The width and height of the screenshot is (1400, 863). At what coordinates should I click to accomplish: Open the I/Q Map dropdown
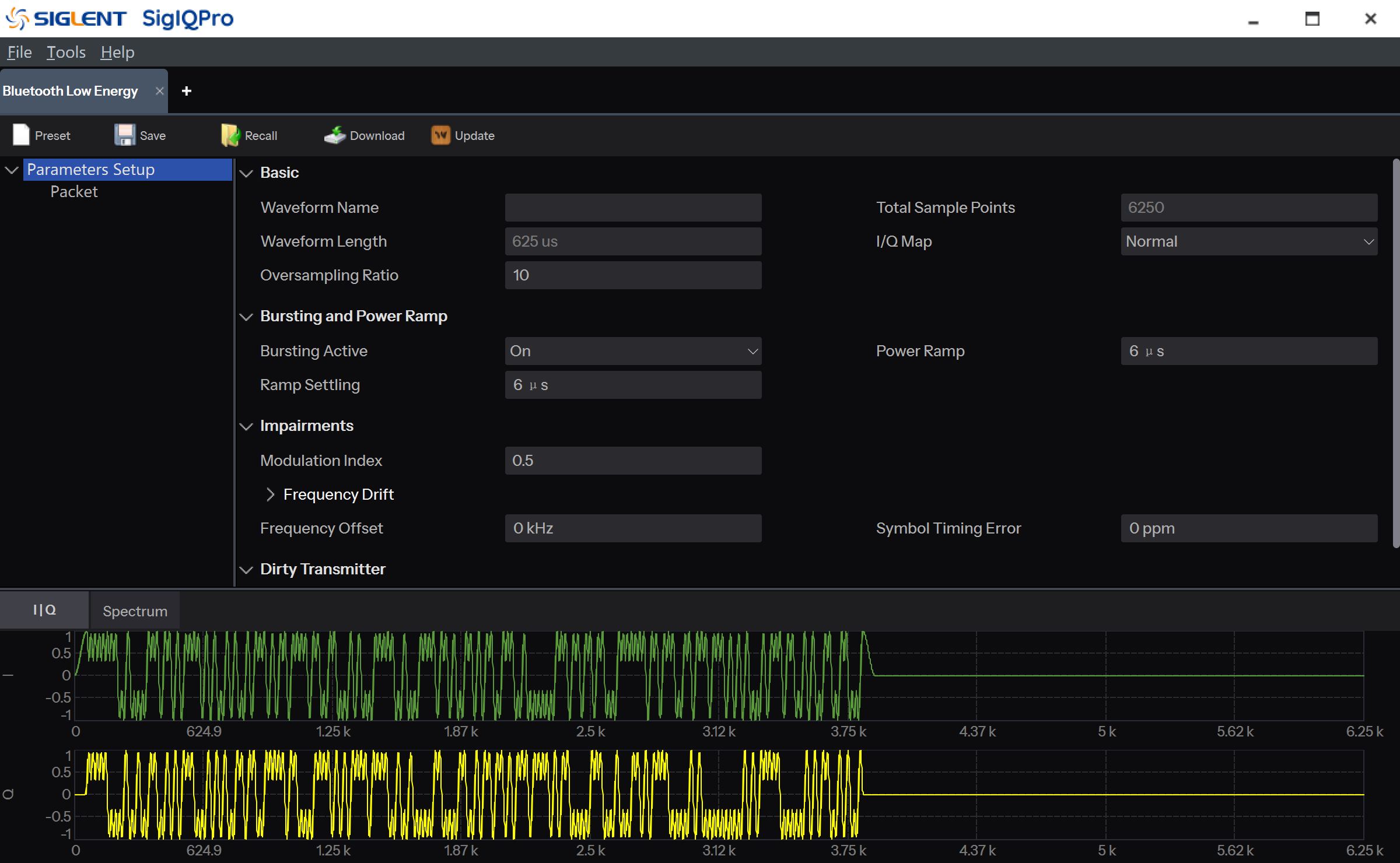coord(1248,241)
